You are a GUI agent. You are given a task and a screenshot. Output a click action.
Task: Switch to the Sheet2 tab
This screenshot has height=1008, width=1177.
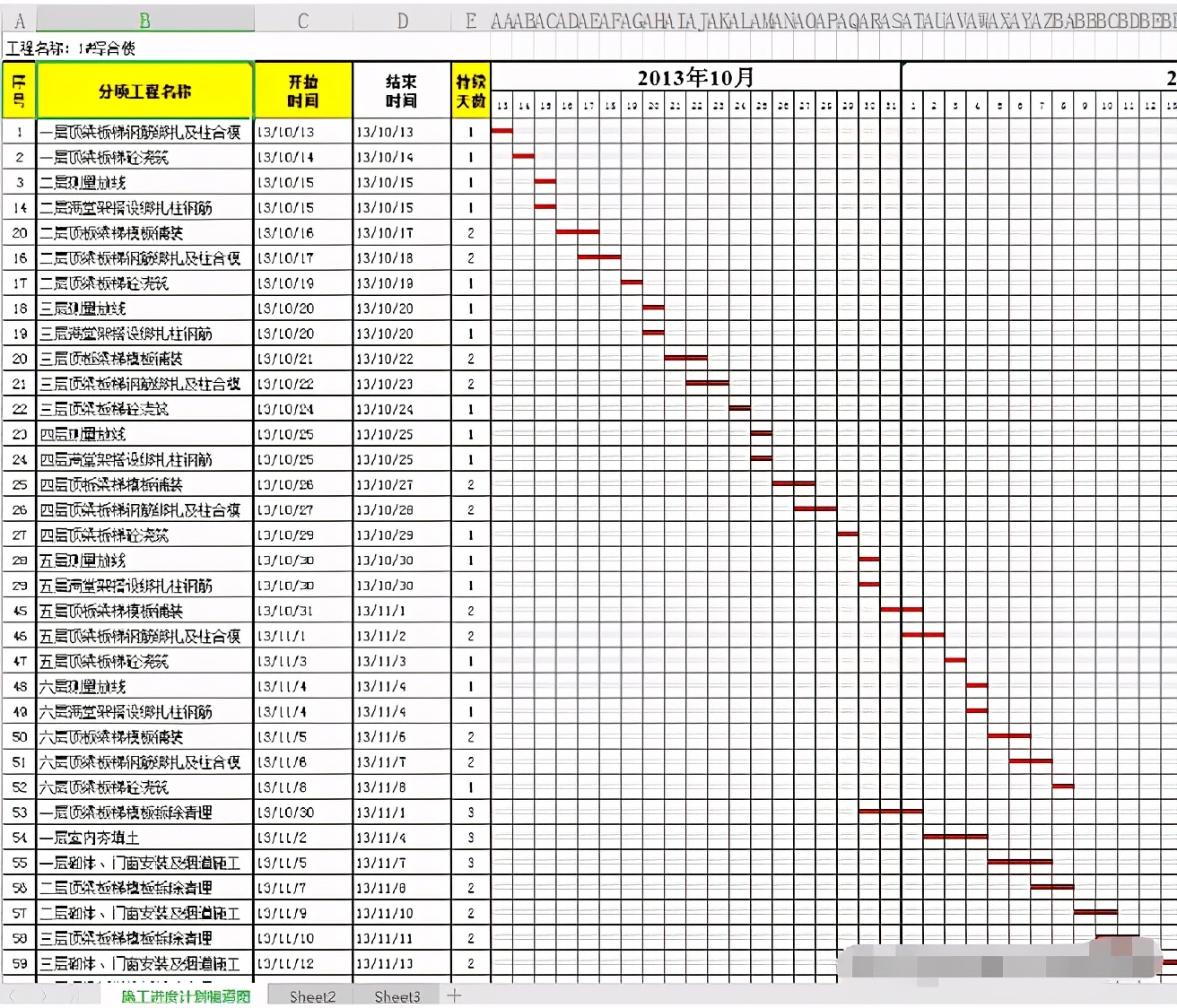(311, 996)
